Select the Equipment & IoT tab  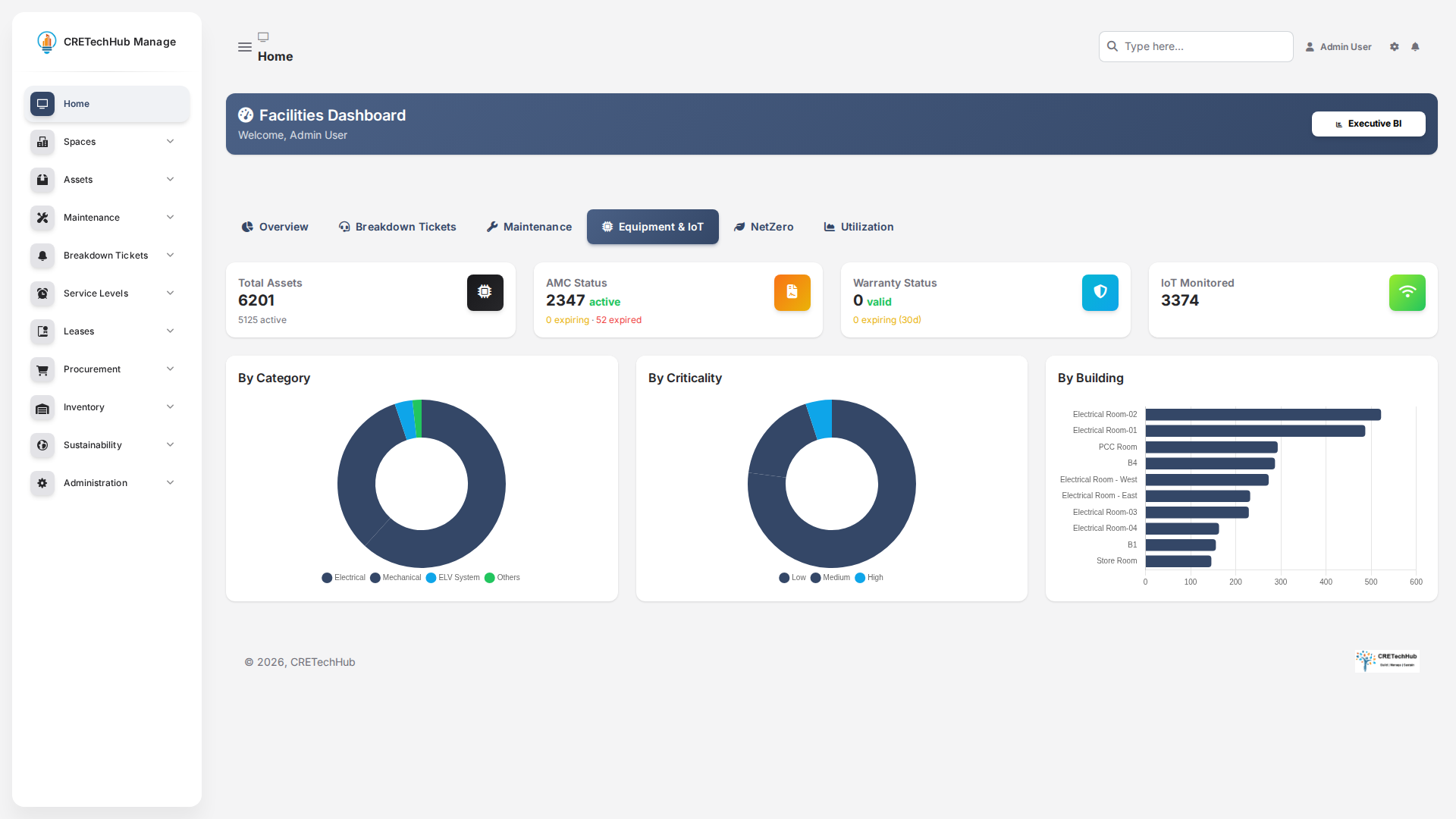pos(653,227)
